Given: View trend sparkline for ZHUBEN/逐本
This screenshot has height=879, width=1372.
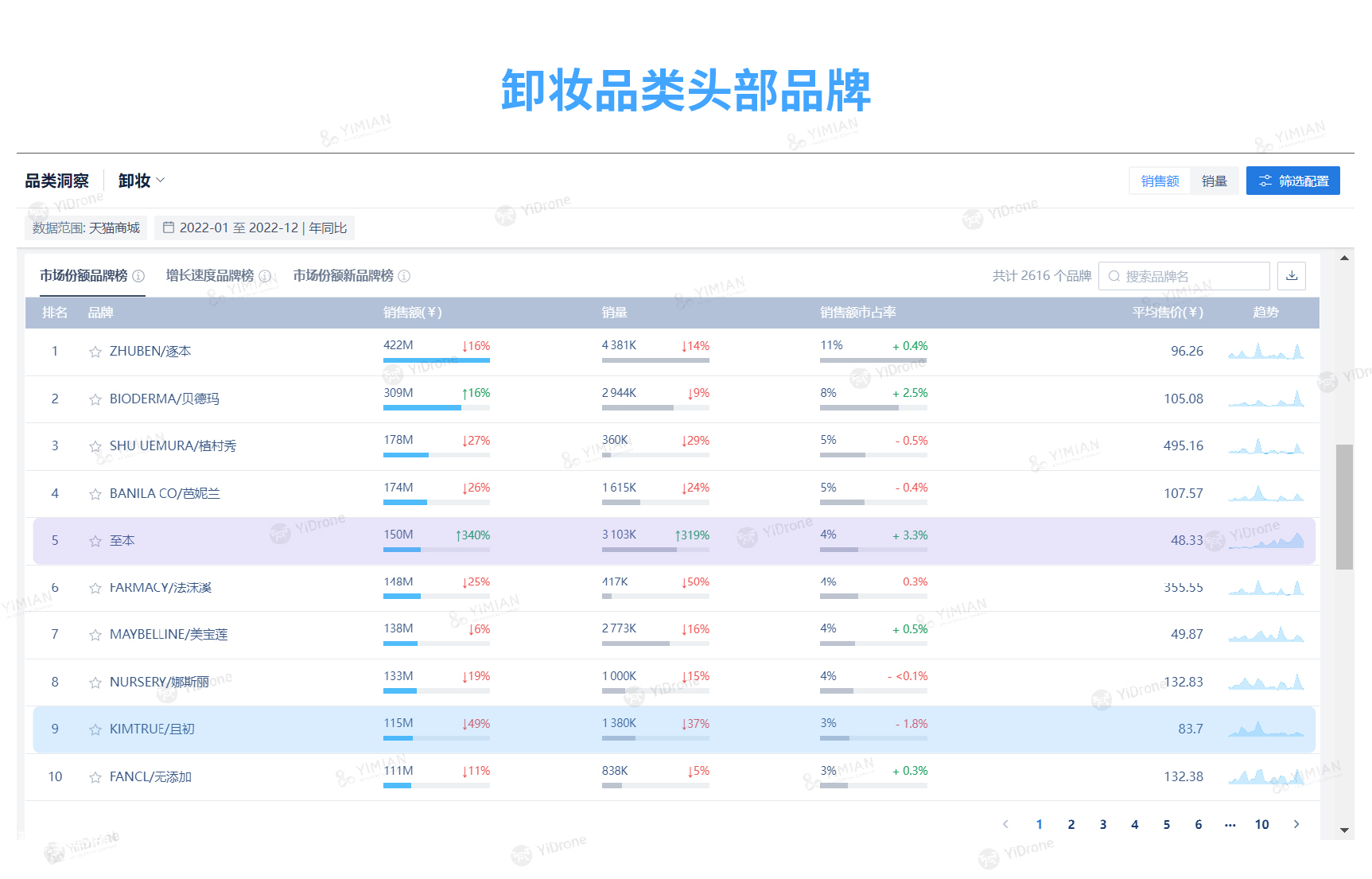Looking at the screenshot, I should point(1266,351).
